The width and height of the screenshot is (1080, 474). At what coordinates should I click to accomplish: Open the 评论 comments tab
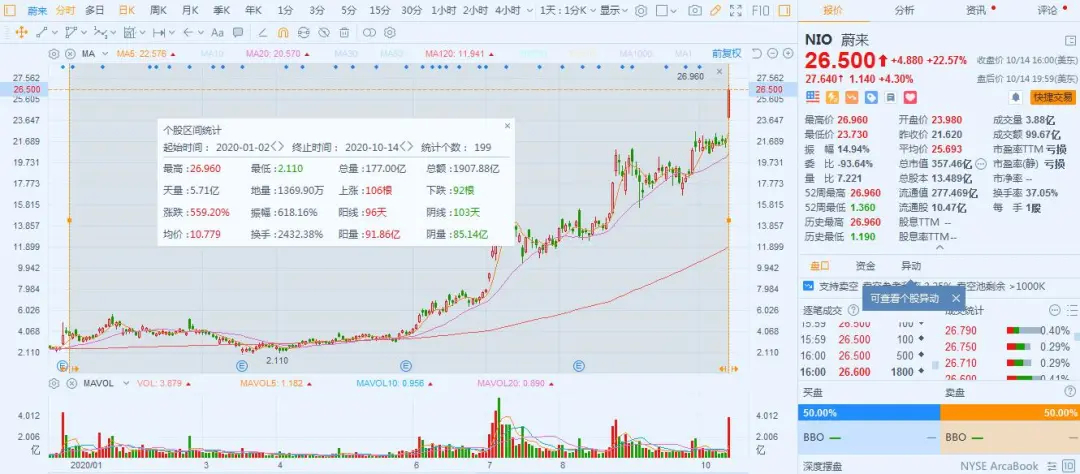(x=1047, y=10)
